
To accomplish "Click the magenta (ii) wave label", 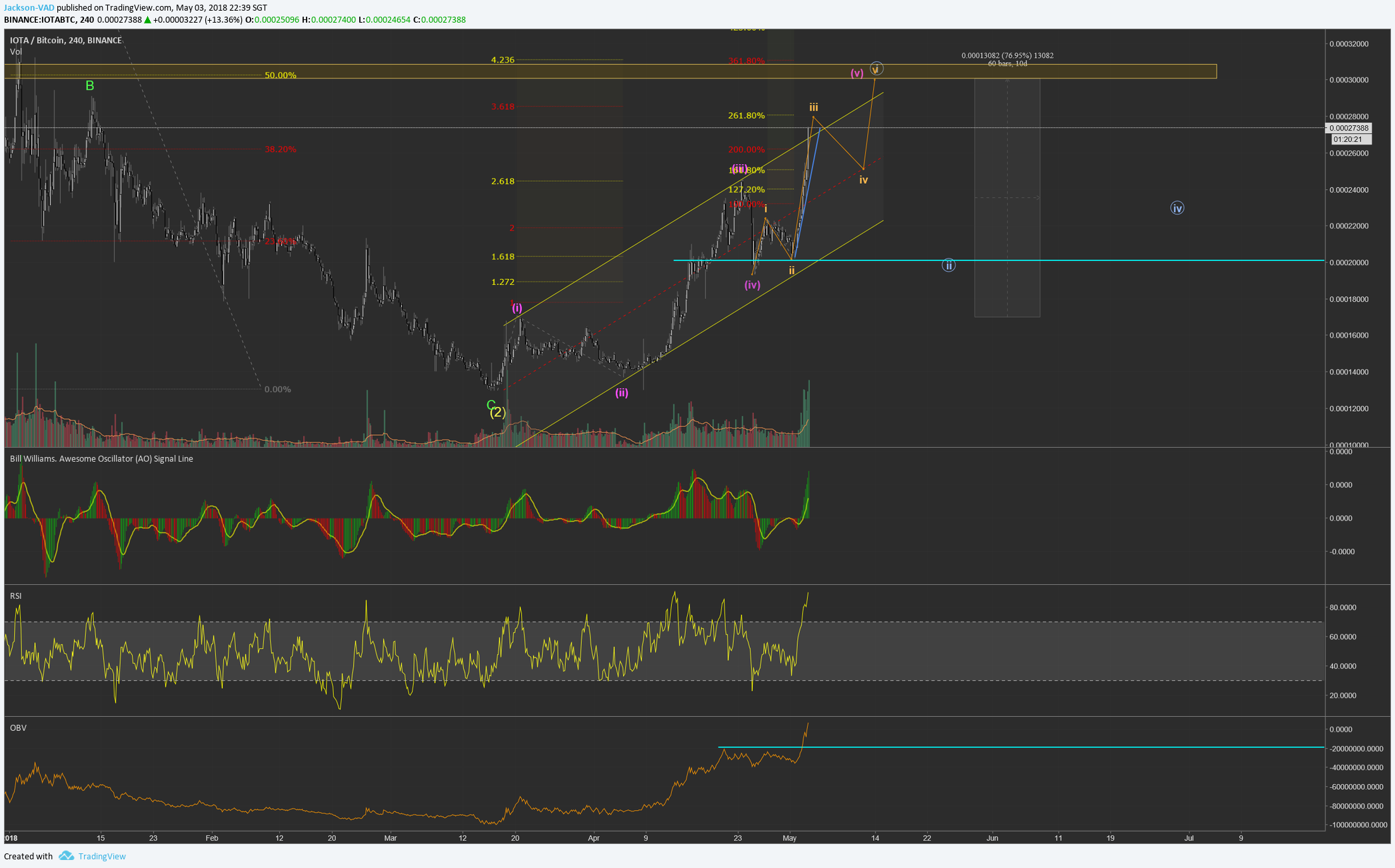I will pyautogui.click(x=621, y=392).
